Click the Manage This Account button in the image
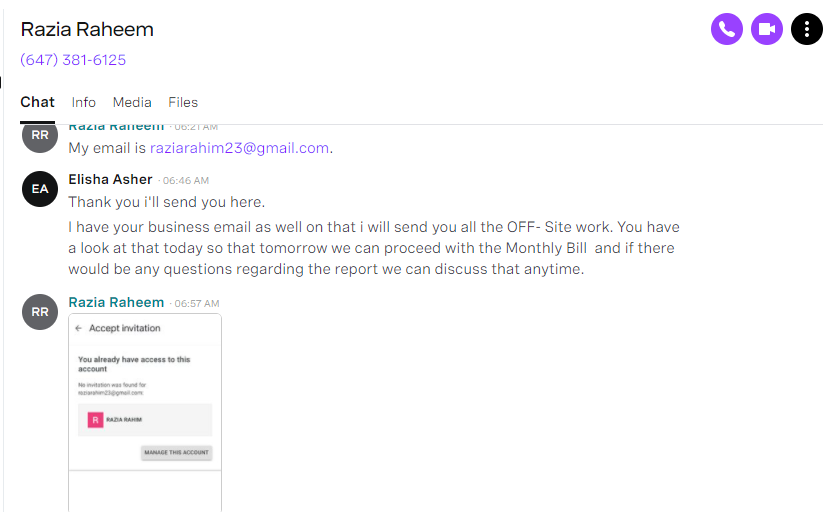Image resolution: width=828 pixels, height=512 pixels. click(x=176, y=452)
